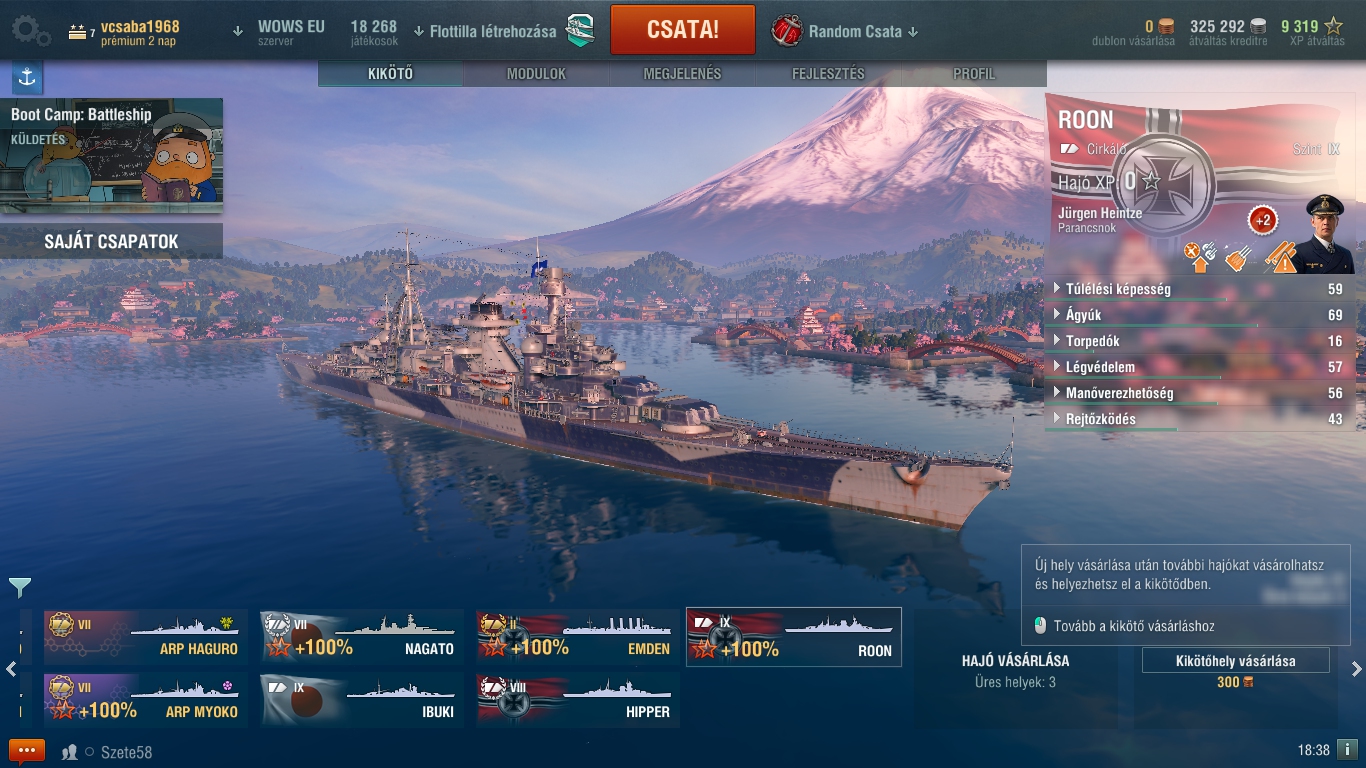
Task: Open the contacts icon near Szete58
Action: (70, 752)
